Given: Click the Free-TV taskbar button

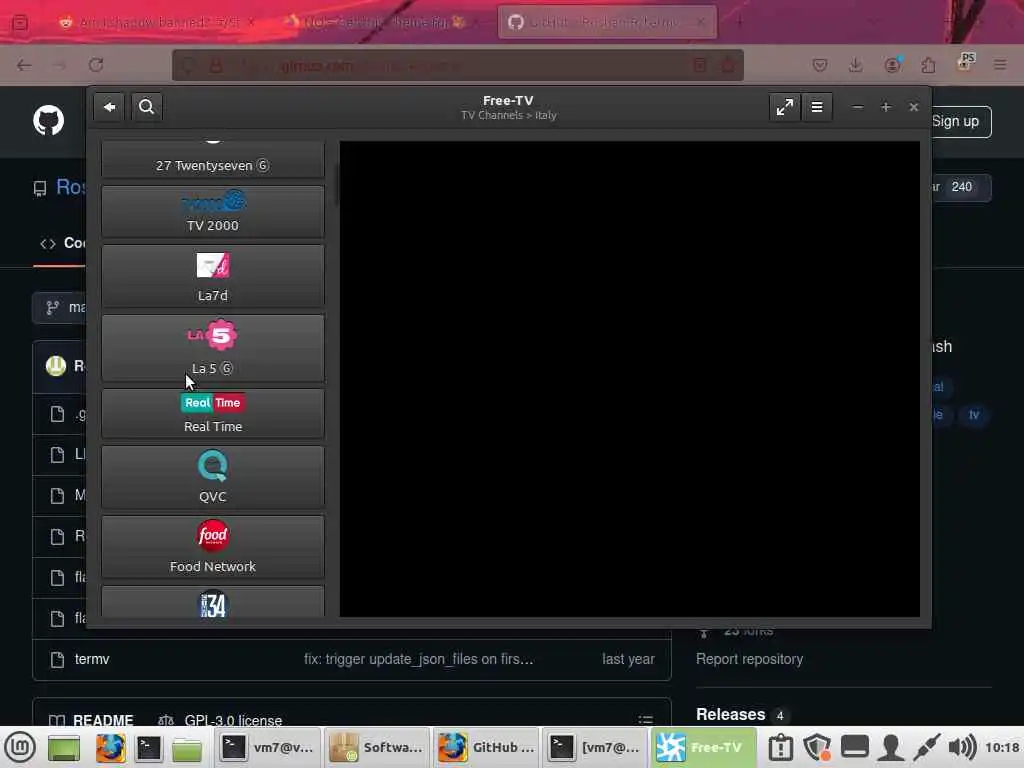Looking at the screenshot, I should click(x=704, y=748).
